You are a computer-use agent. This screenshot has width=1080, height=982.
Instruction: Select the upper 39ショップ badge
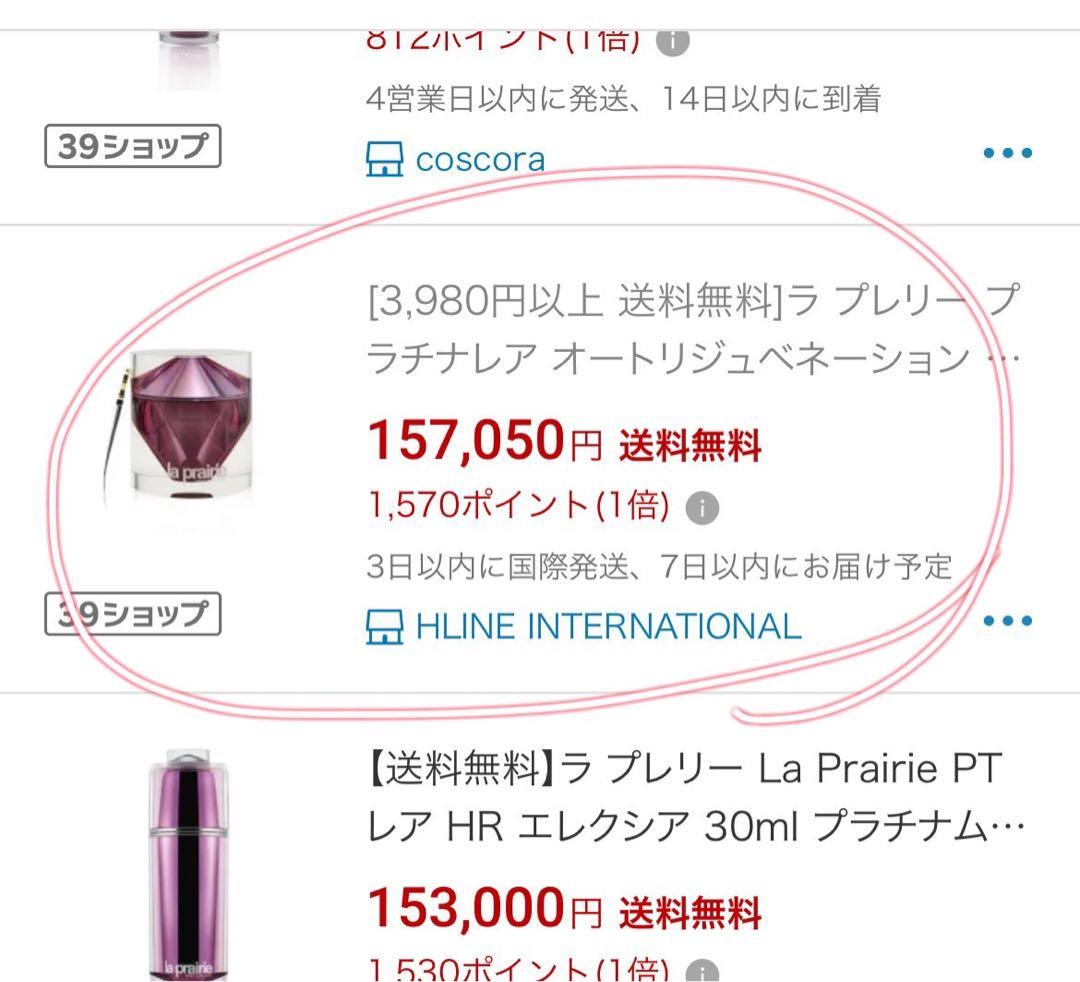click(134, 145)
